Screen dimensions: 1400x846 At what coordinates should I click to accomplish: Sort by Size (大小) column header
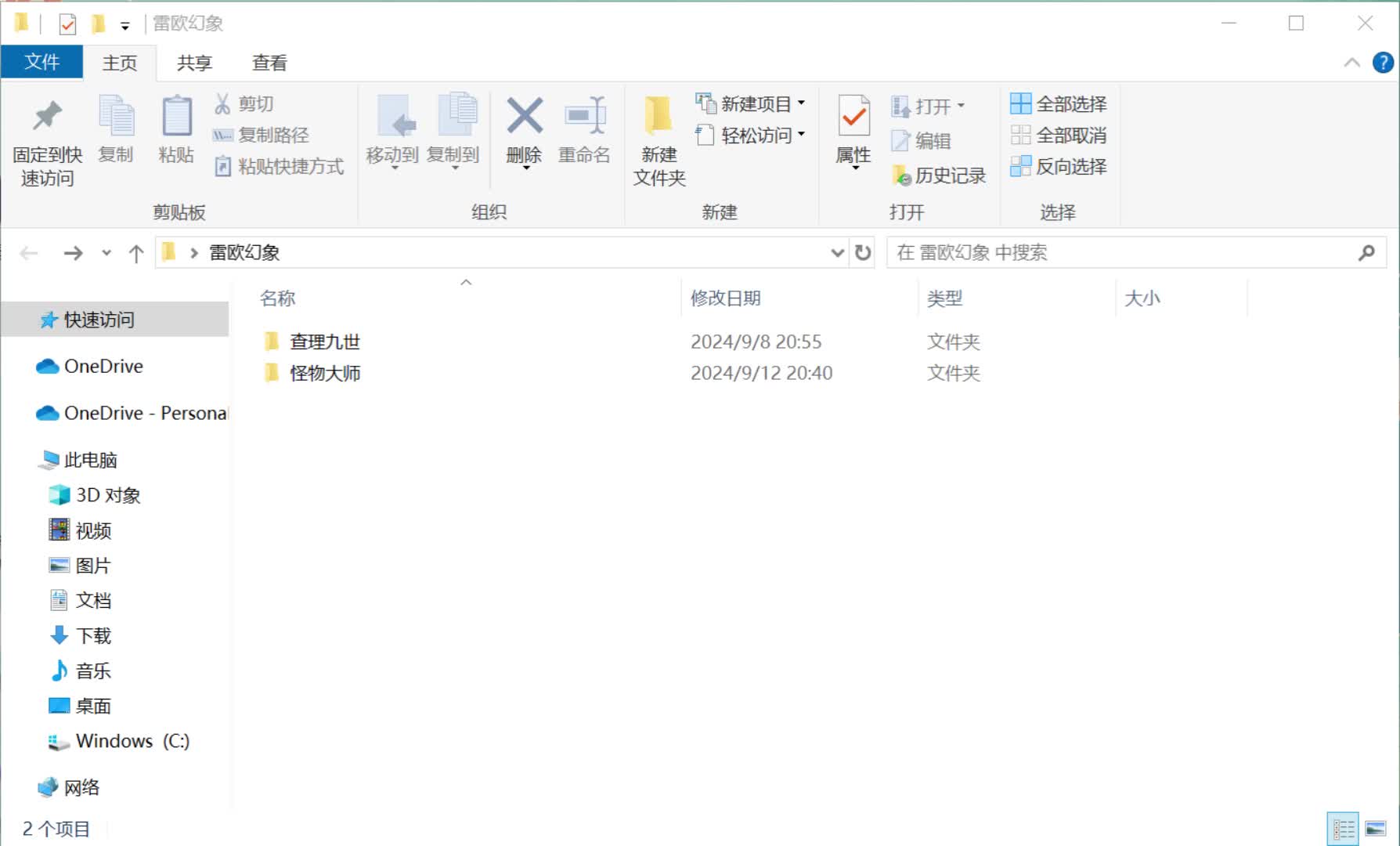[1142, 298]
